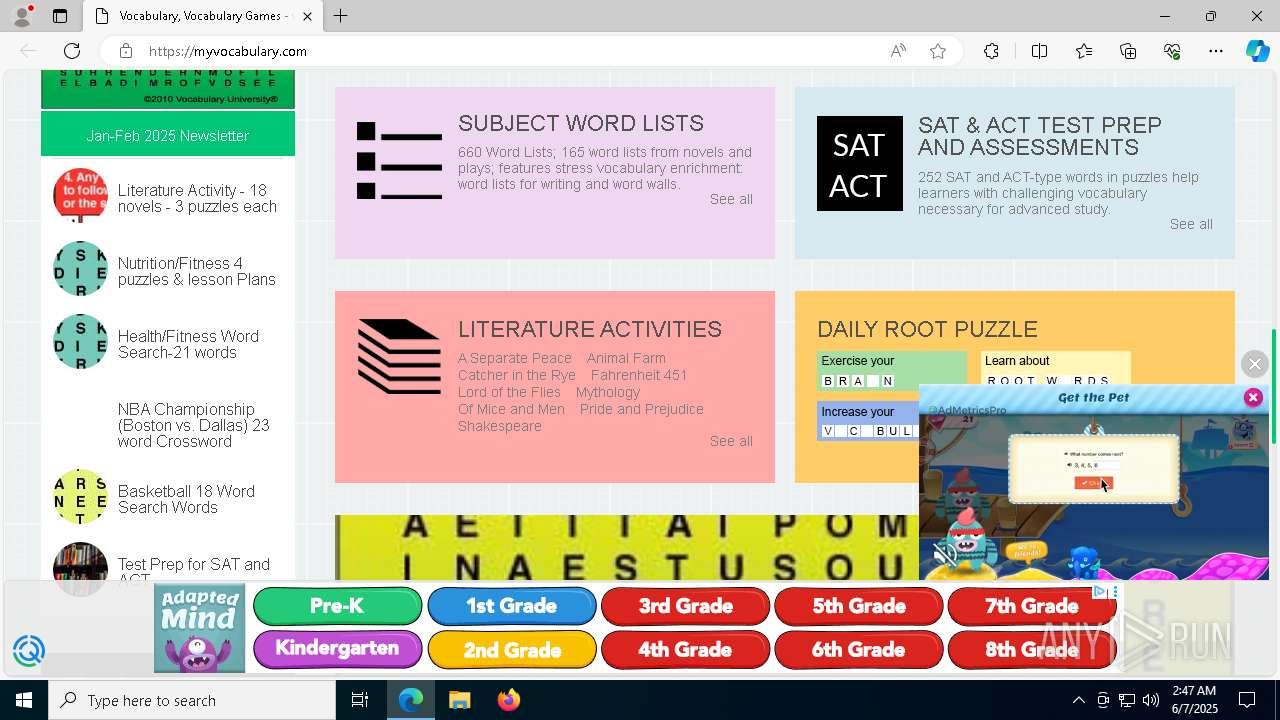The image size is (1280, 720).
Task: Open SUBJECT WORD LISTS heading
Action: coord(581,123)
